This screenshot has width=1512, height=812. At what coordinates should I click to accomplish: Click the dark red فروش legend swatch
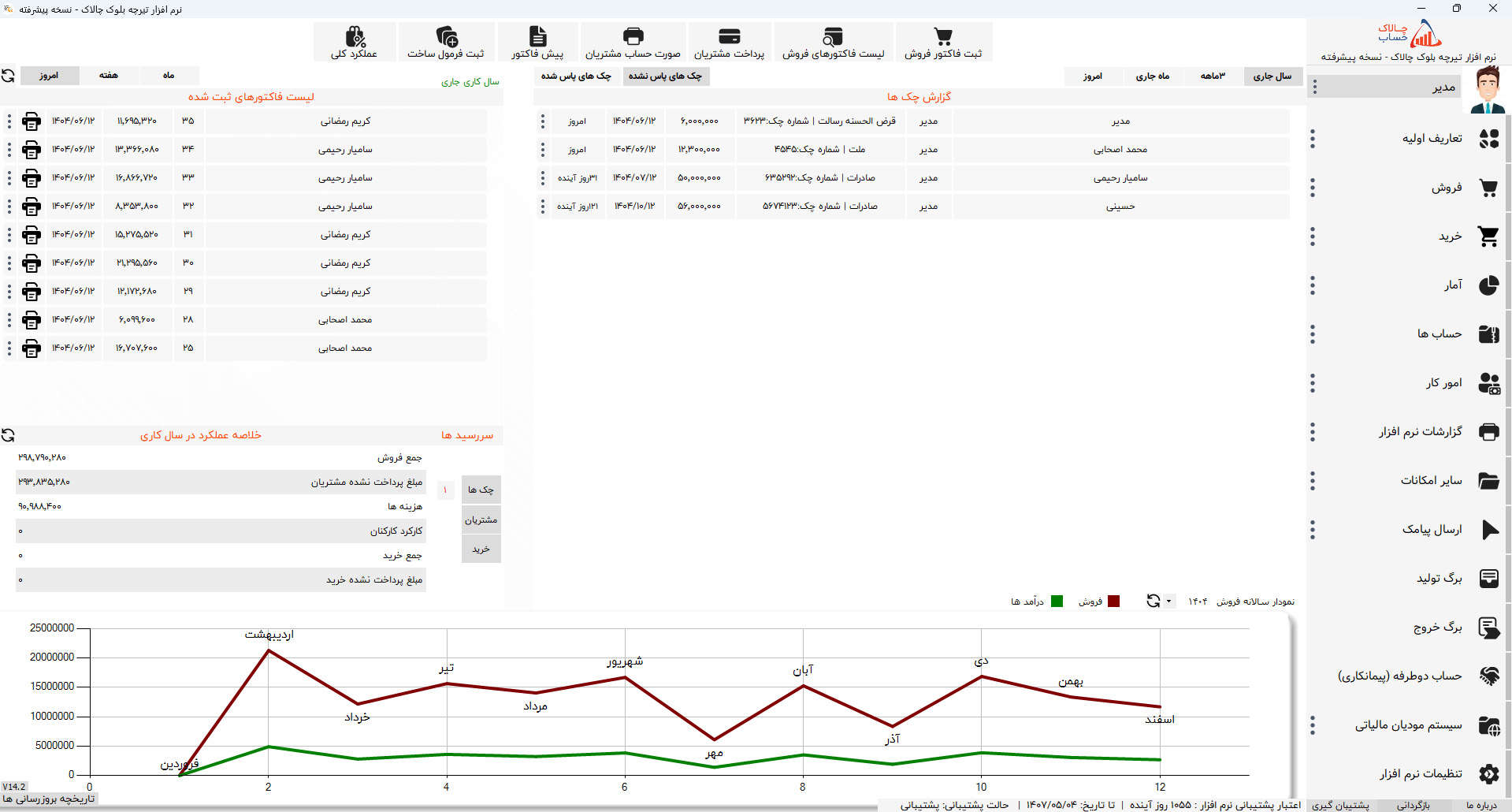pos(1113,602)
